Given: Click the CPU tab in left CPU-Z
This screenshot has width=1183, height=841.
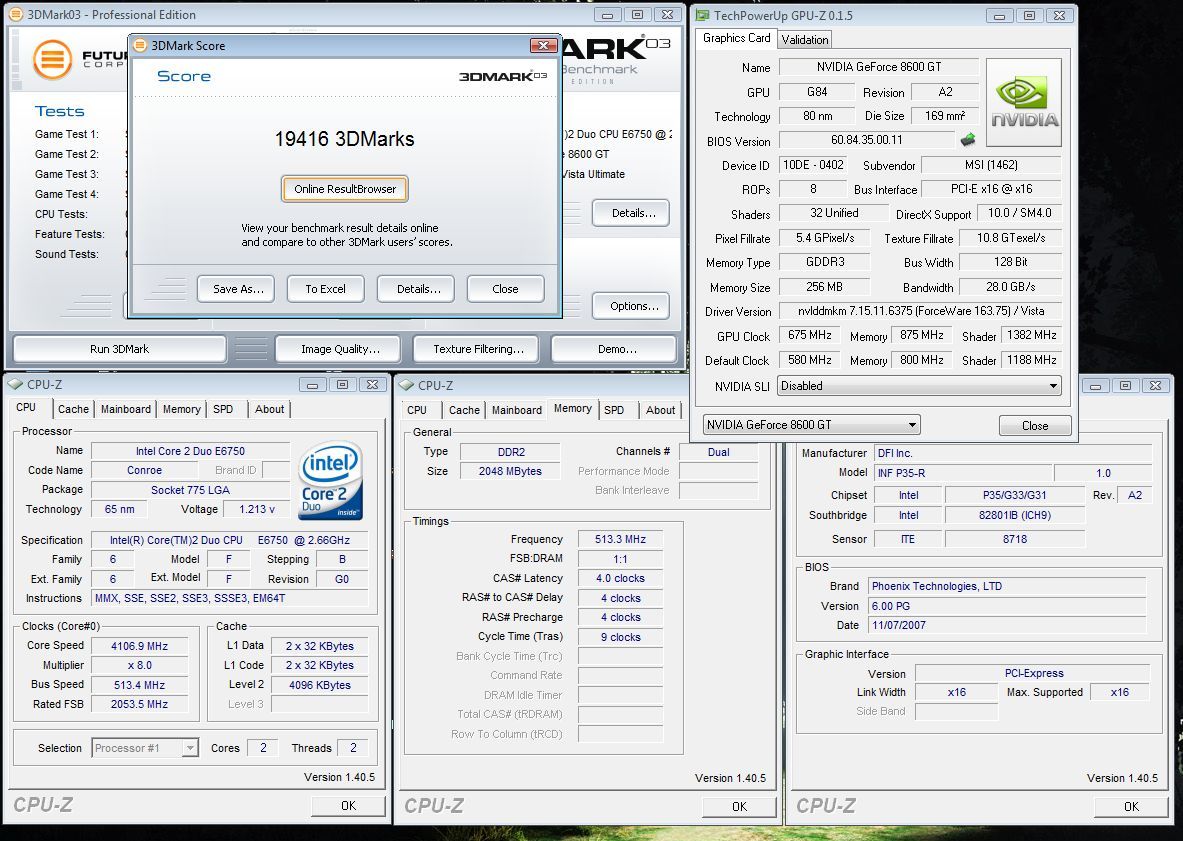Looking at the screenshot, I should pyautogui.click(x=26, y=407).
